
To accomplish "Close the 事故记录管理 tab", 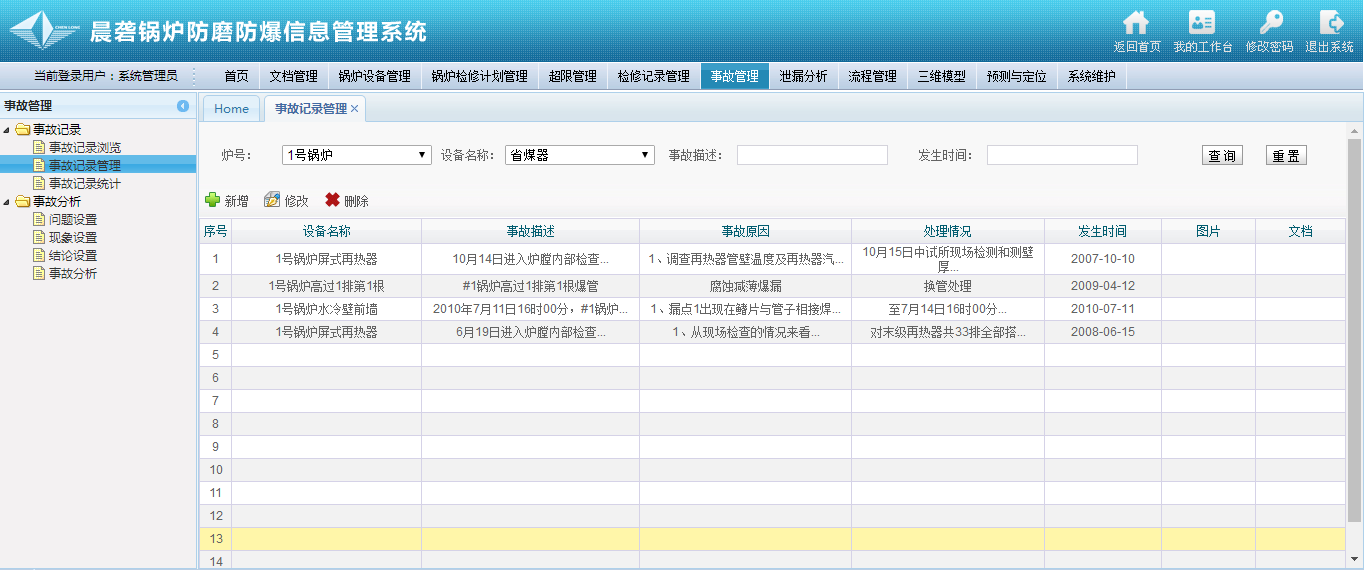I will pos(354,109).
